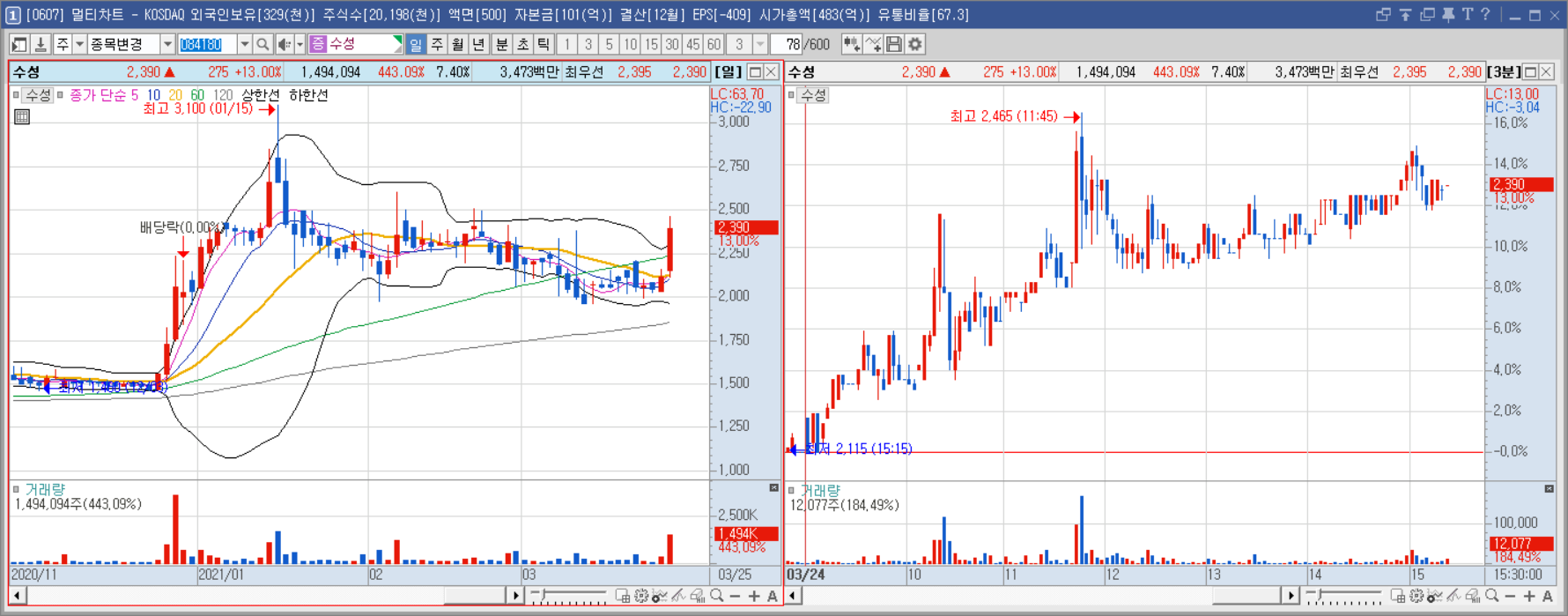The image size is (1568, 616).
Task: Expand the sound icon dropdown arrow
Action: (300, 44)
